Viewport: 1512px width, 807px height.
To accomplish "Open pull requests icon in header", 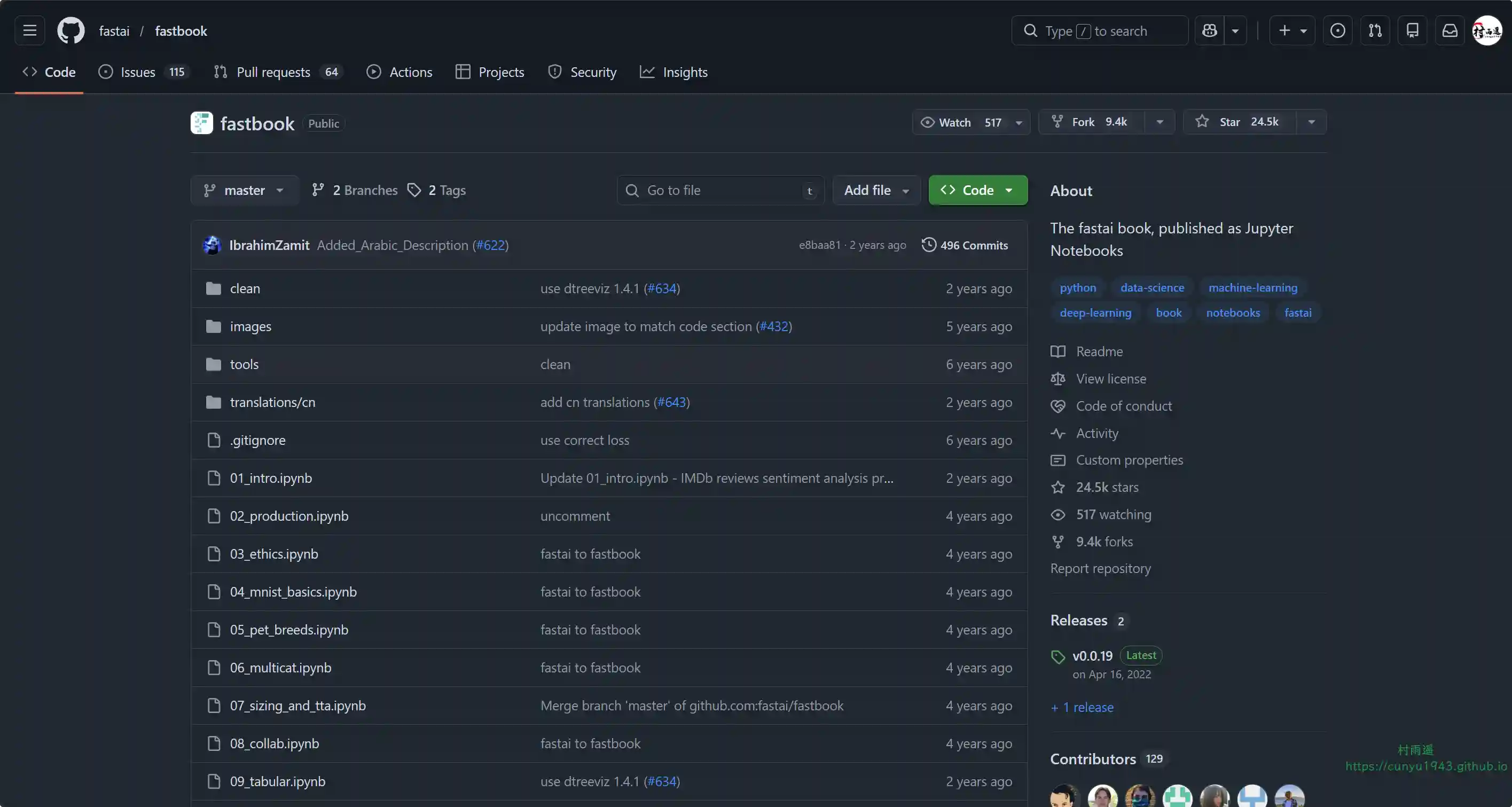I will (x=1375, y=30).
